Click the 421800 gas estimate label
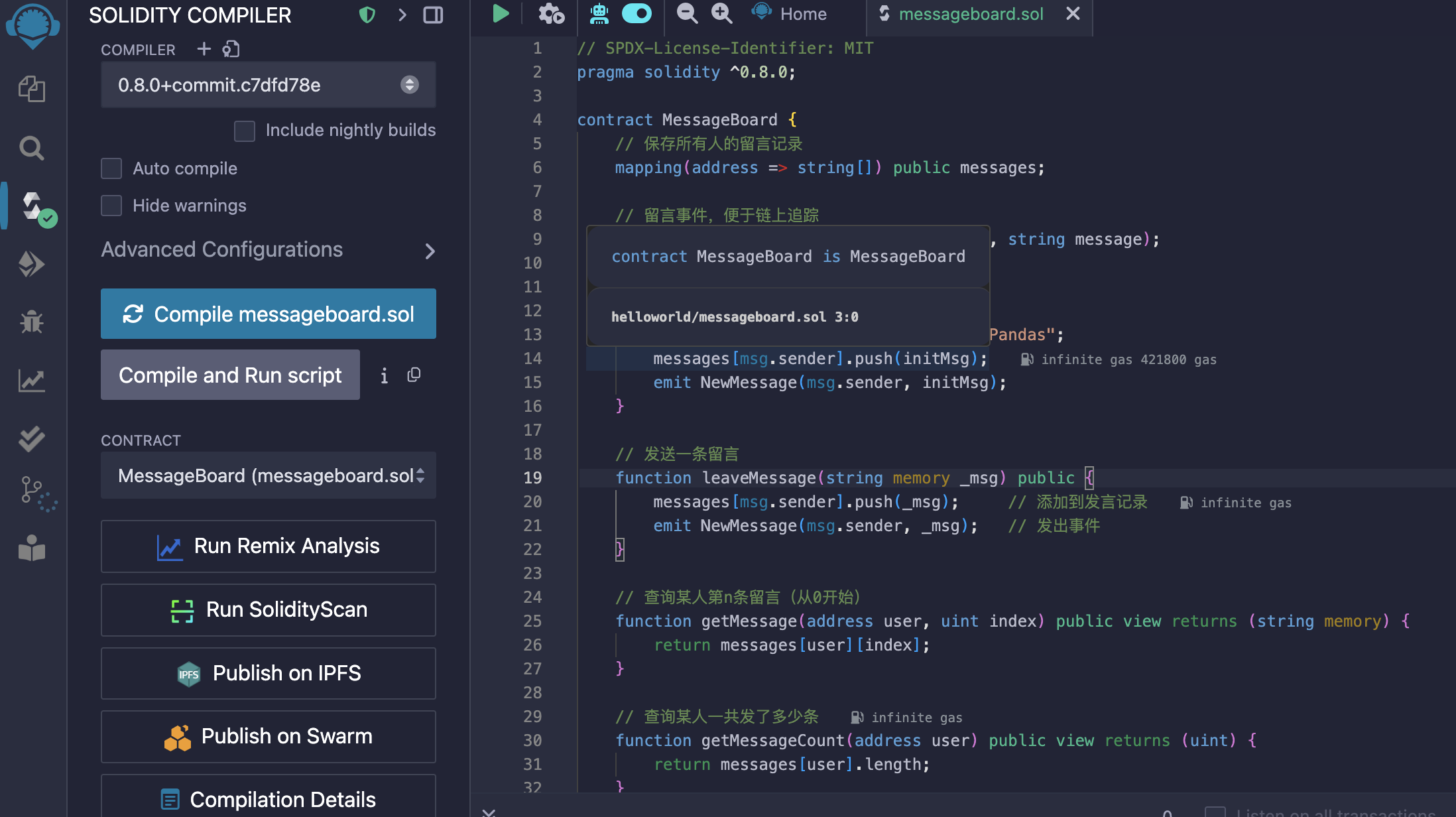The image size is (1456, 817). (x=1178, y=359)
